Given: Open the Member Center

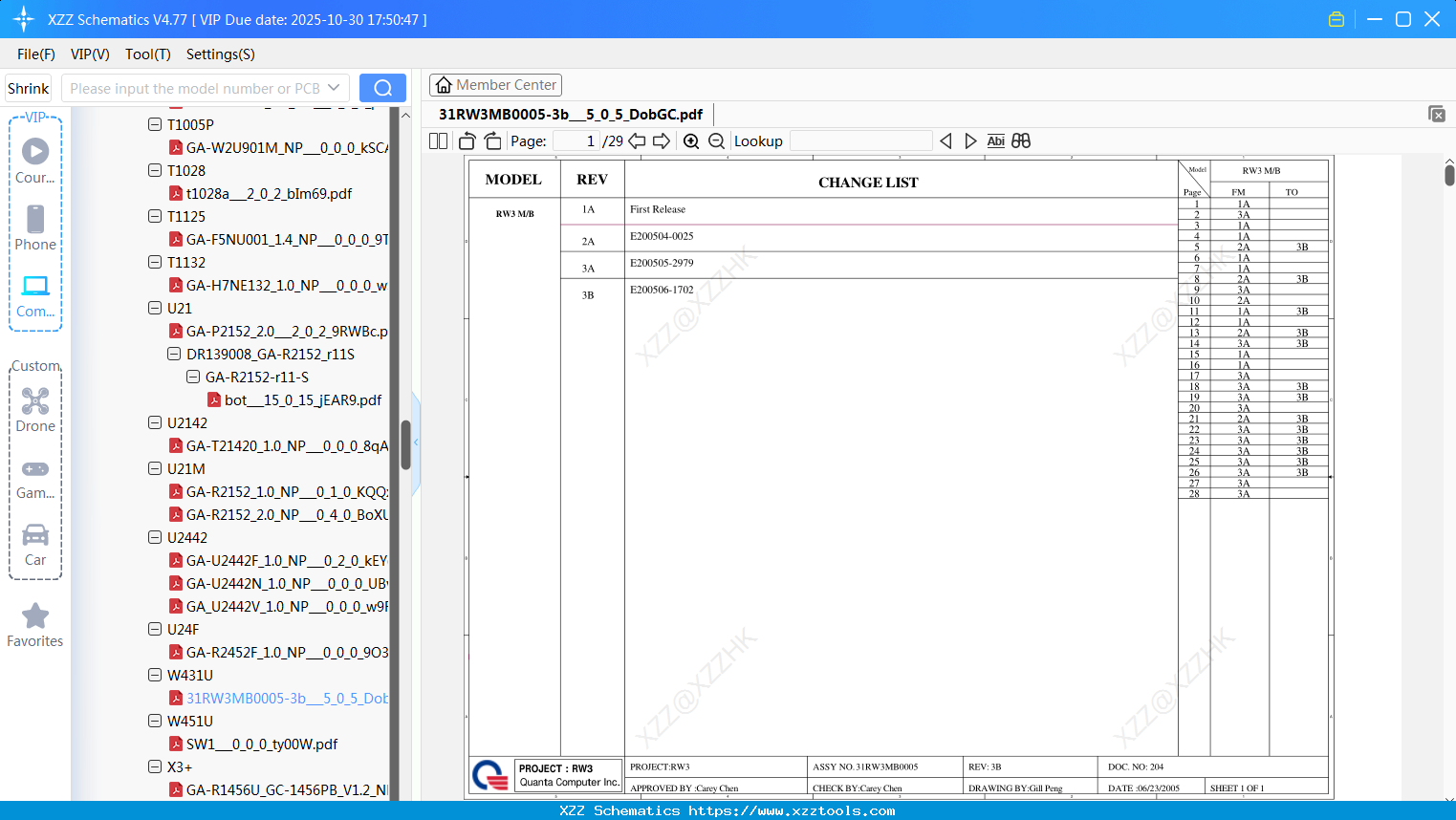Looking at the screenshot, I should point(495,85).
